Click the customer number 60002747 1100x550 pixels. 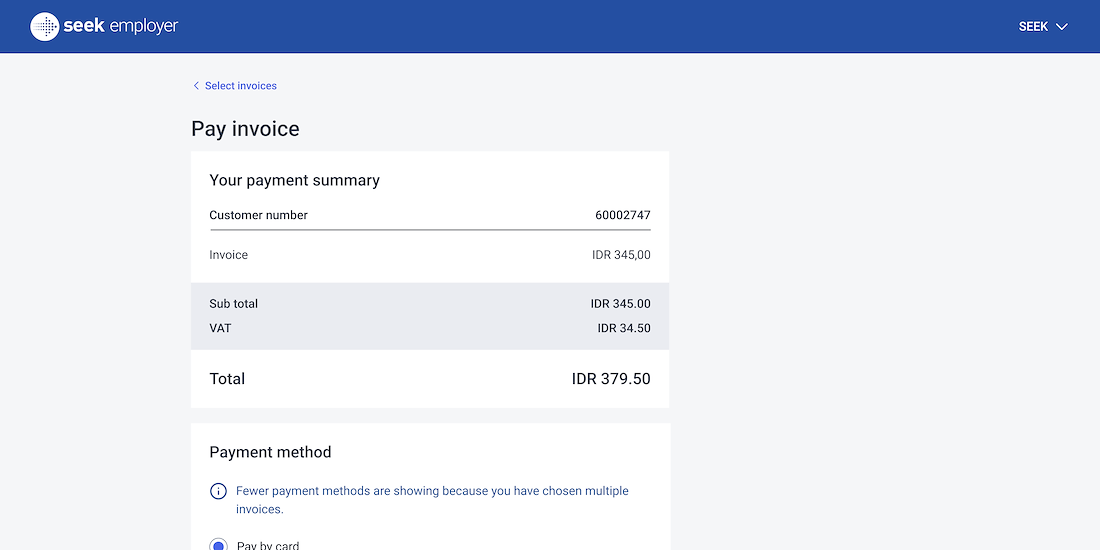click(622, 215)
